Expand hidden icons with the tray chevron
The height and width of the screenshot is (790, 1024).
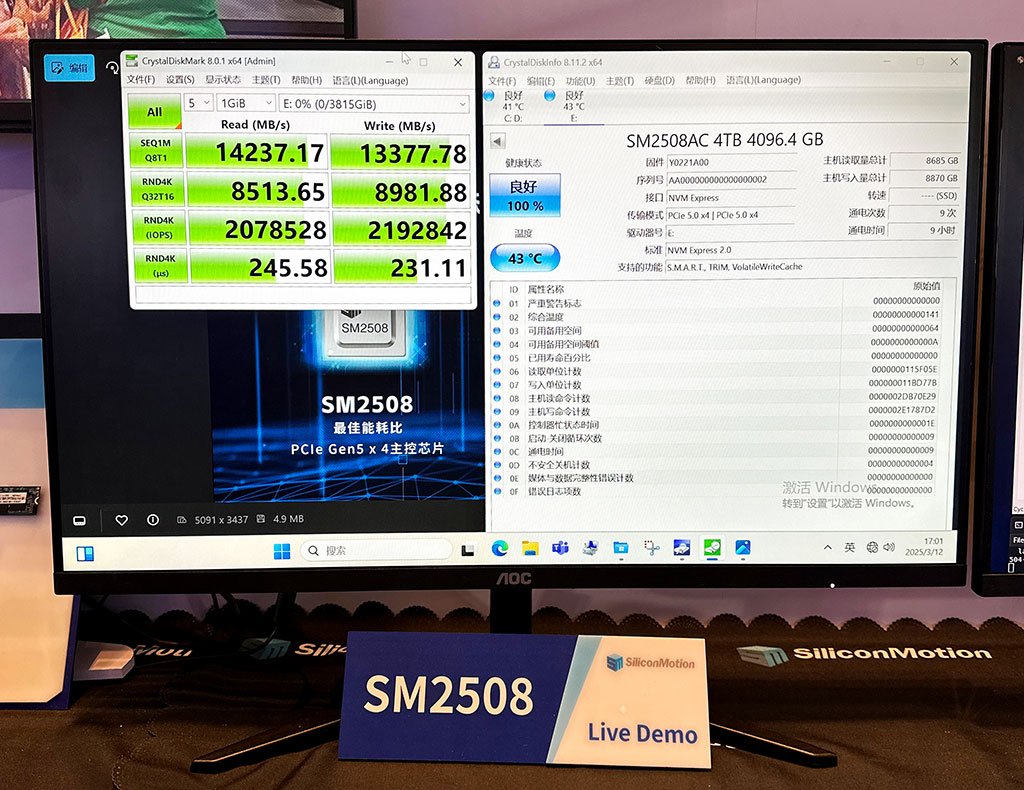pyautogui.click(x=828, y=547)
